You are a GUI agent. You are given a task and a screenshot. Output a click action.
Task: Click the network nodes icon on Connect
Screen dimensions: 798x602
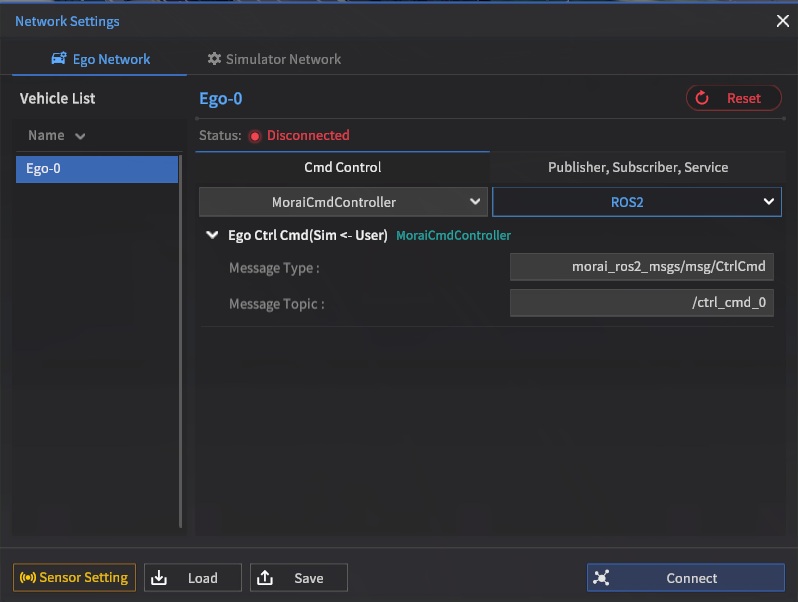[x=601, y=578]
